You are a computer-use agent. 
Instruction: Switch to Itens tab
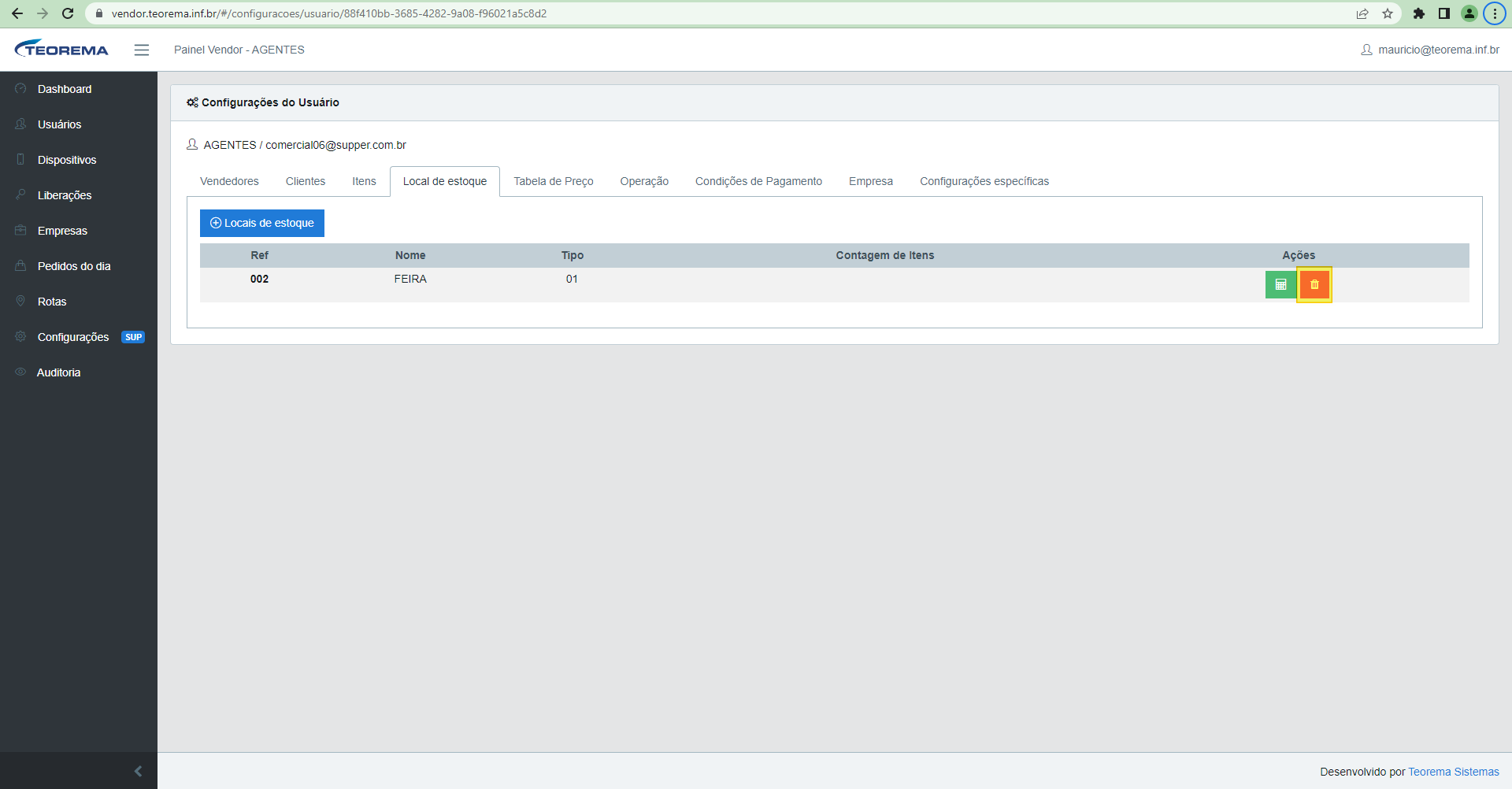(x=364, y=181)
